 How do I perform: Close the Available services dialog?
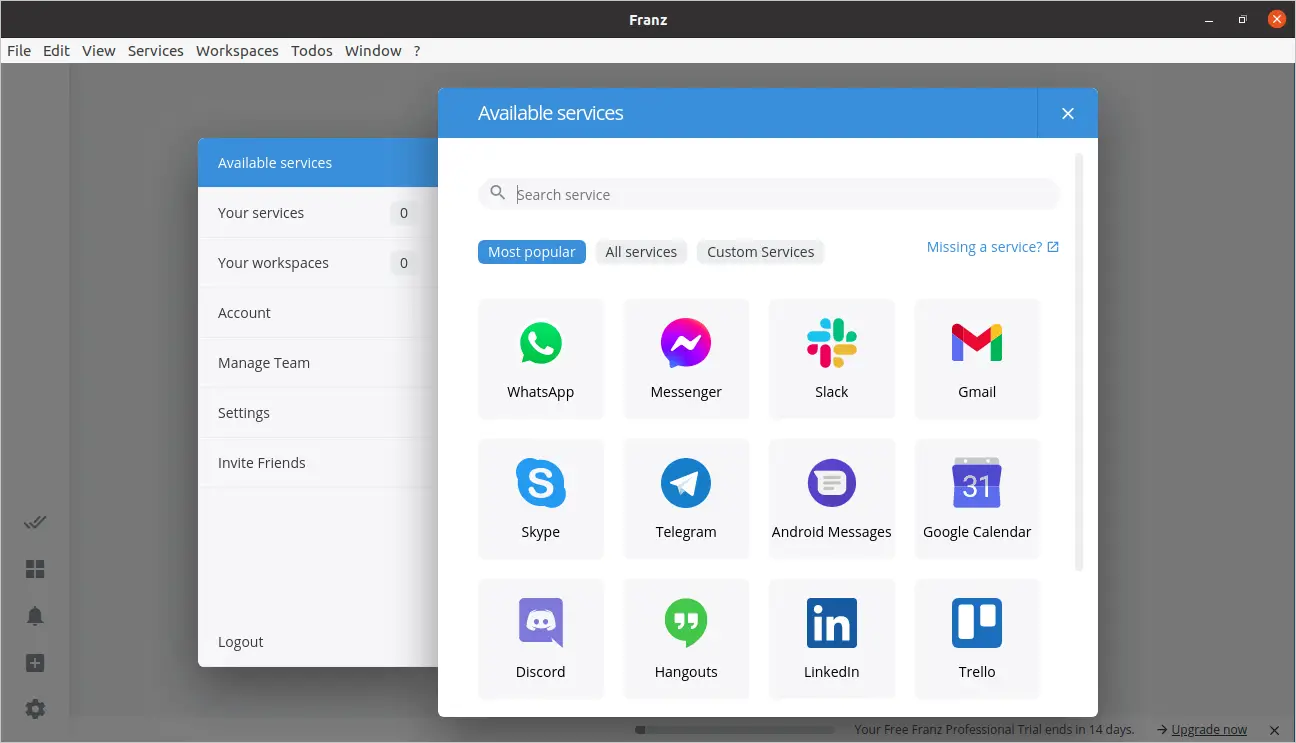tap(1068, 113)
